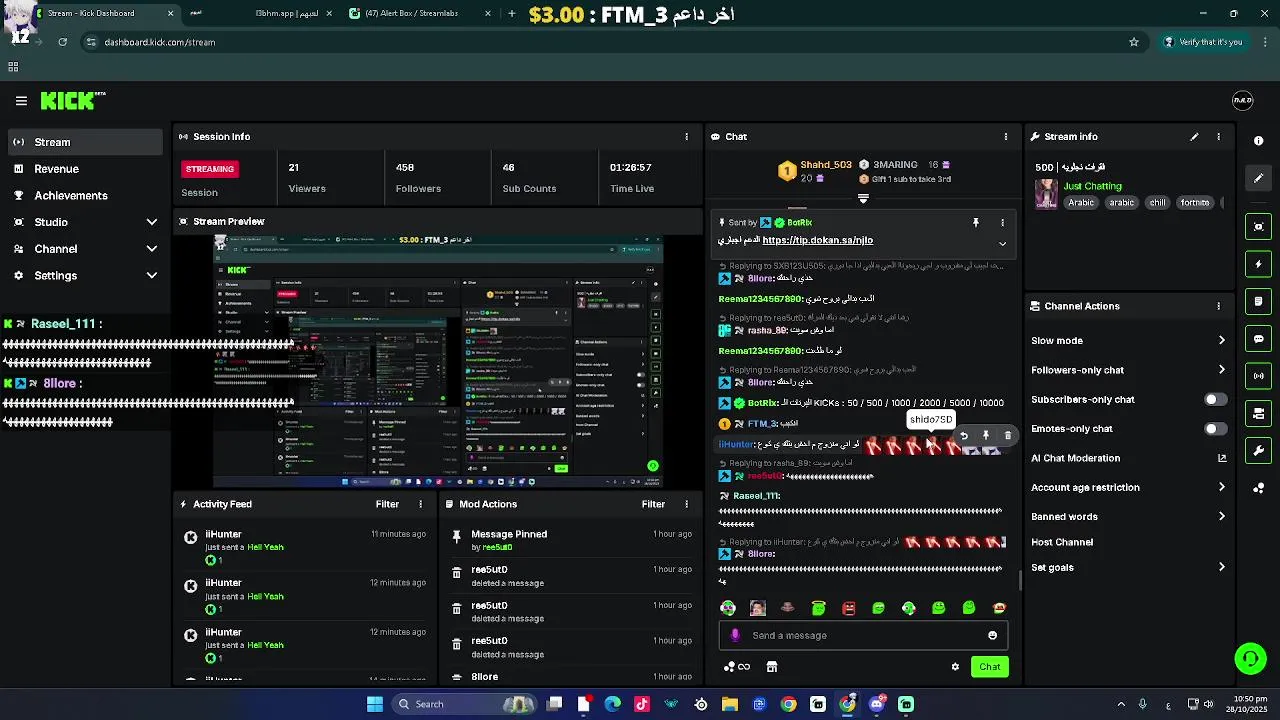The width and height of the screenshot is (1280, 720).
Task: Open the emoji picker in chat input
Action: click(x=992, y=635)
